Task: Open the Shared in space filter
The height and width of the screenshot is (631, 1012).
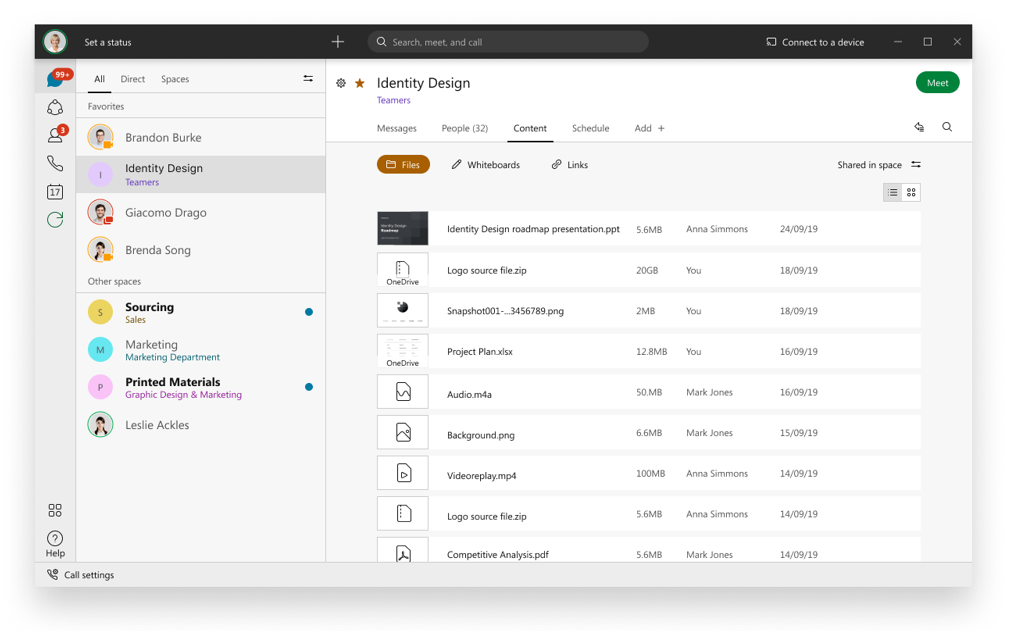Action: 879,165
